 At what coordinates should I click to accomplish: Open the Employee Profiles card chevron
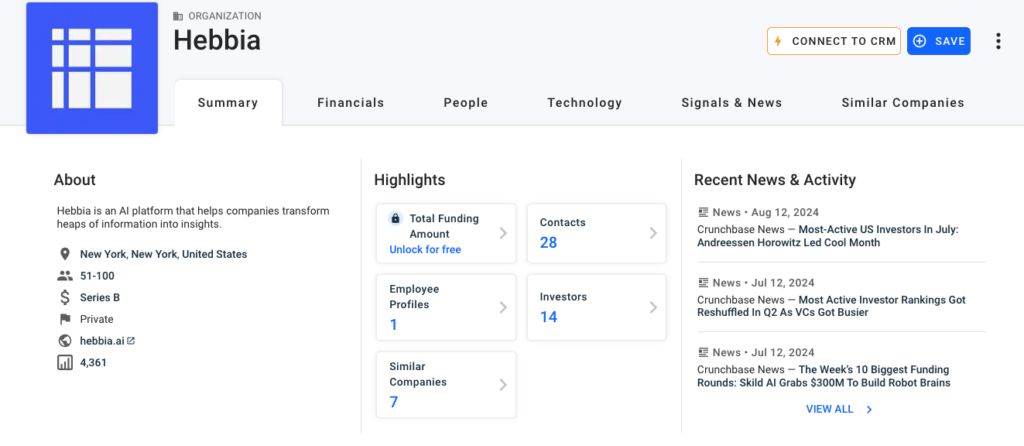click(502, 307)
